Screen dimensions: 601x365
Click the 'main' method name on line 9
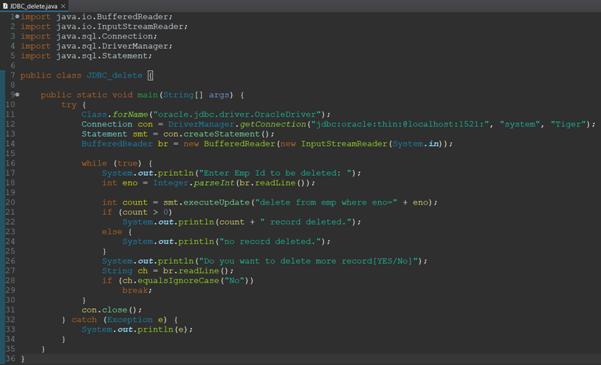point(148,95)
